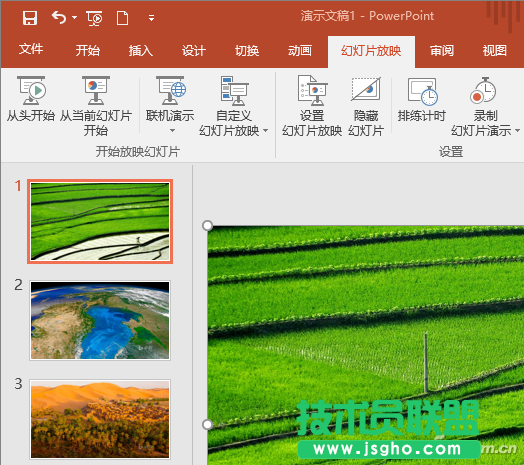The height and width of the screenshot is (465, 524).
Task: Click the Undo arrow icon
Action: click(x=59, y=17)
